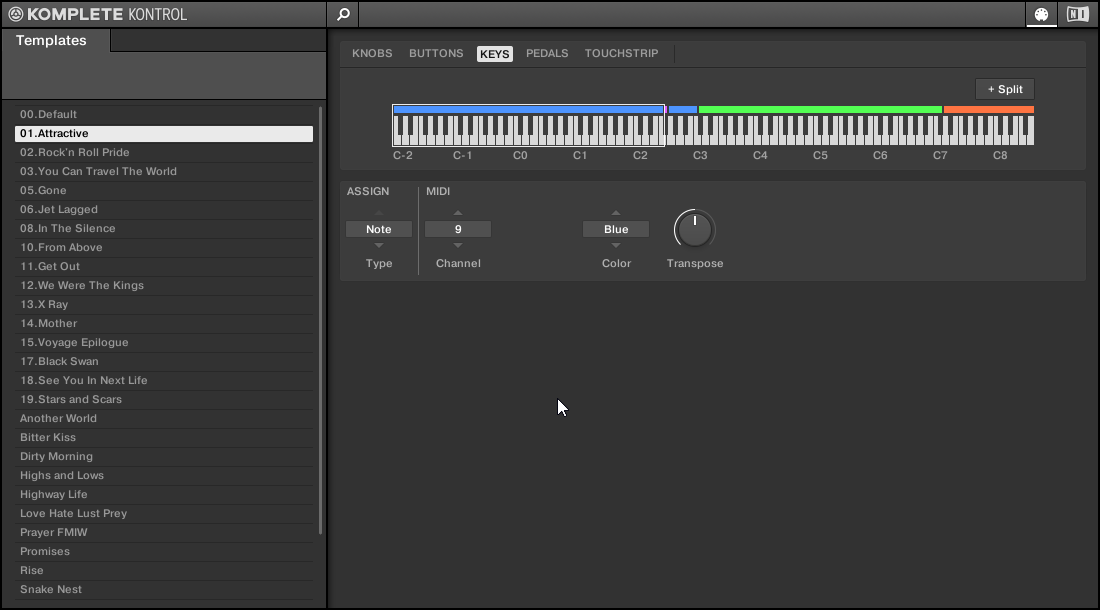Open the MIDI assignment palette icon
The width and height of the screenshot is (1100, 610).
pyautogui.click(x=1041, y=14)
